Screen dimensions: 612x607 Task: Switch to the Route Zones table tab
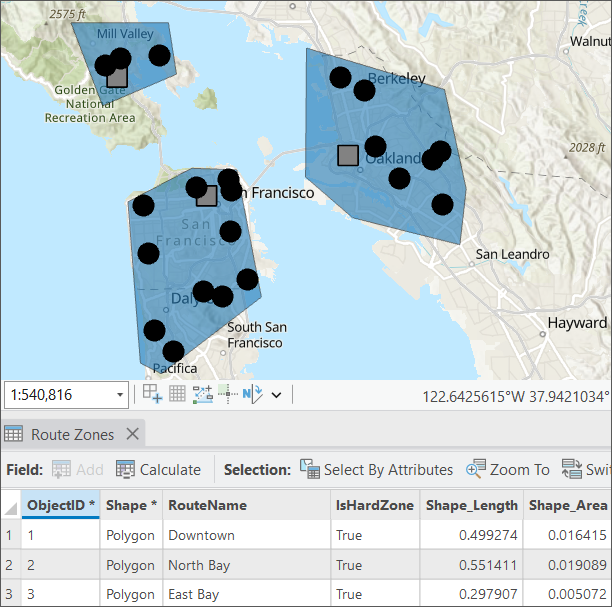72,434
